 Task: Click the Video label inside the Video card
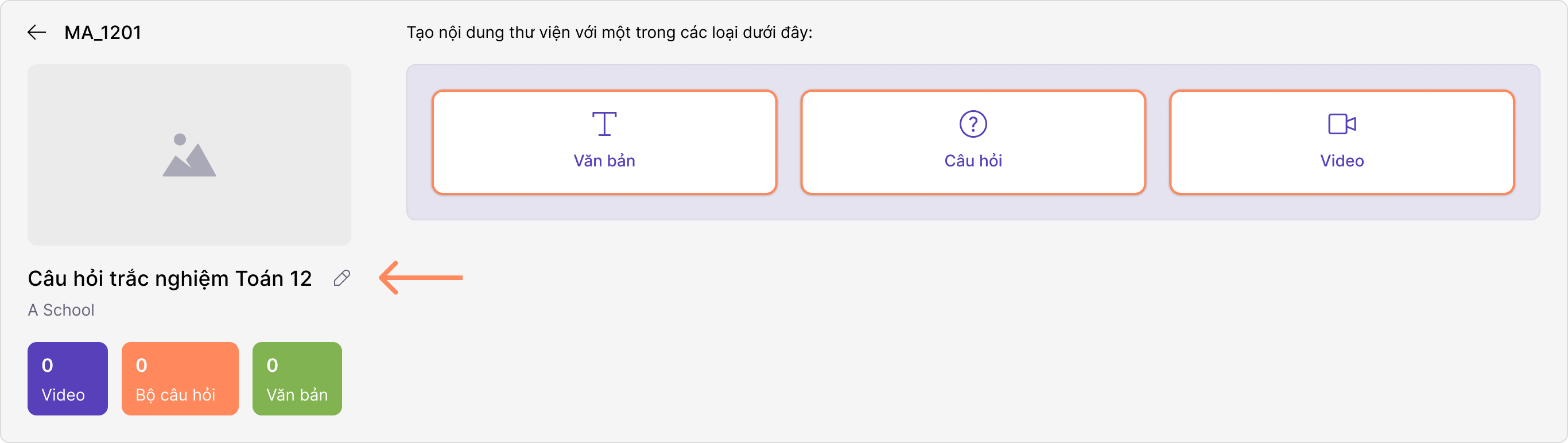click(x=1341, y=161)
